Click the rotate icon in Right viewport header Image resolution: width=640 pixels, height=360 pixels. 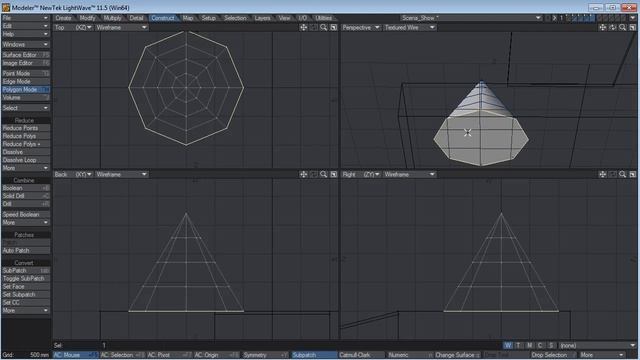[x=613, y=174]
